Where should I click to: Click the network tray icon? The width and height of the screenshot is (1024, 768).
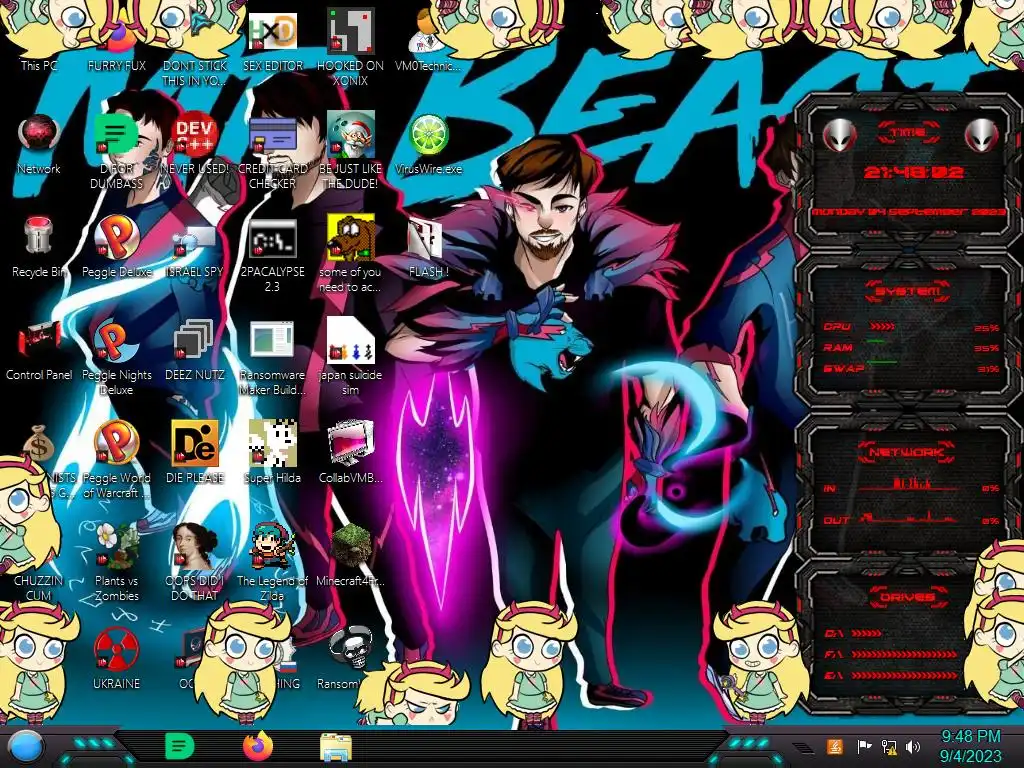889,746
